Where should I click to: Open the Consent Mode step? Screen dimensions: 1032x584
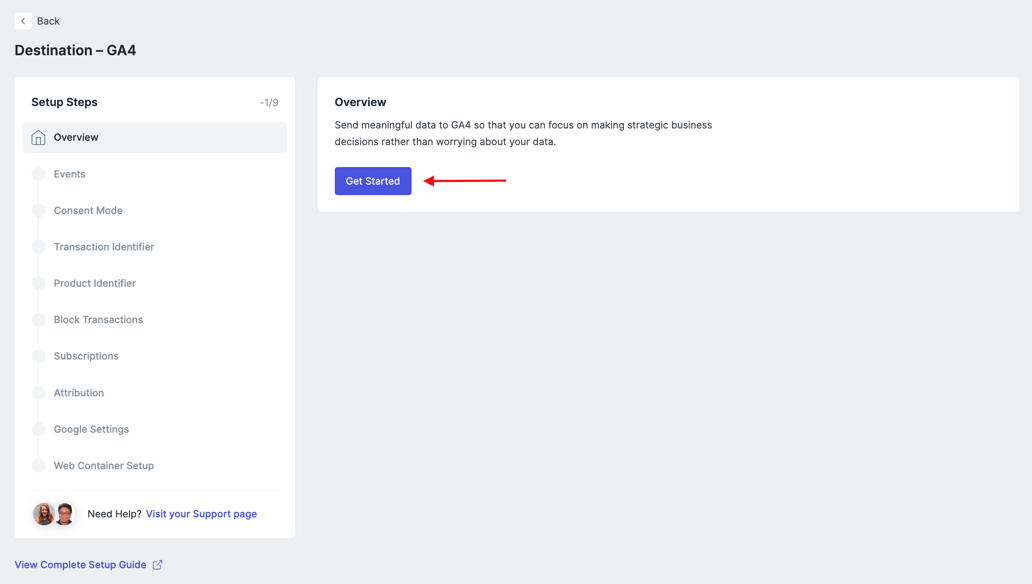88,211
